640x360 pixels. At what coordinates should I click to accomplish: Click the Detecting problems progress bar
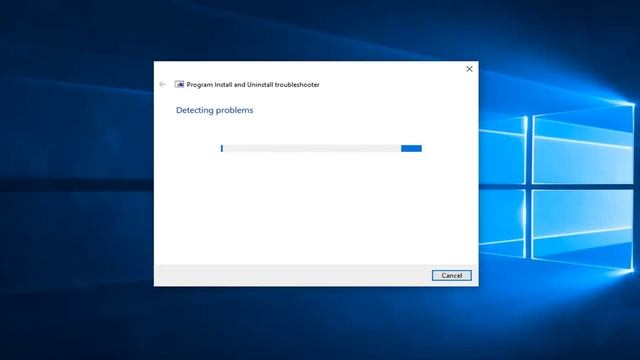pyautogui.click(x=321, y=149)
